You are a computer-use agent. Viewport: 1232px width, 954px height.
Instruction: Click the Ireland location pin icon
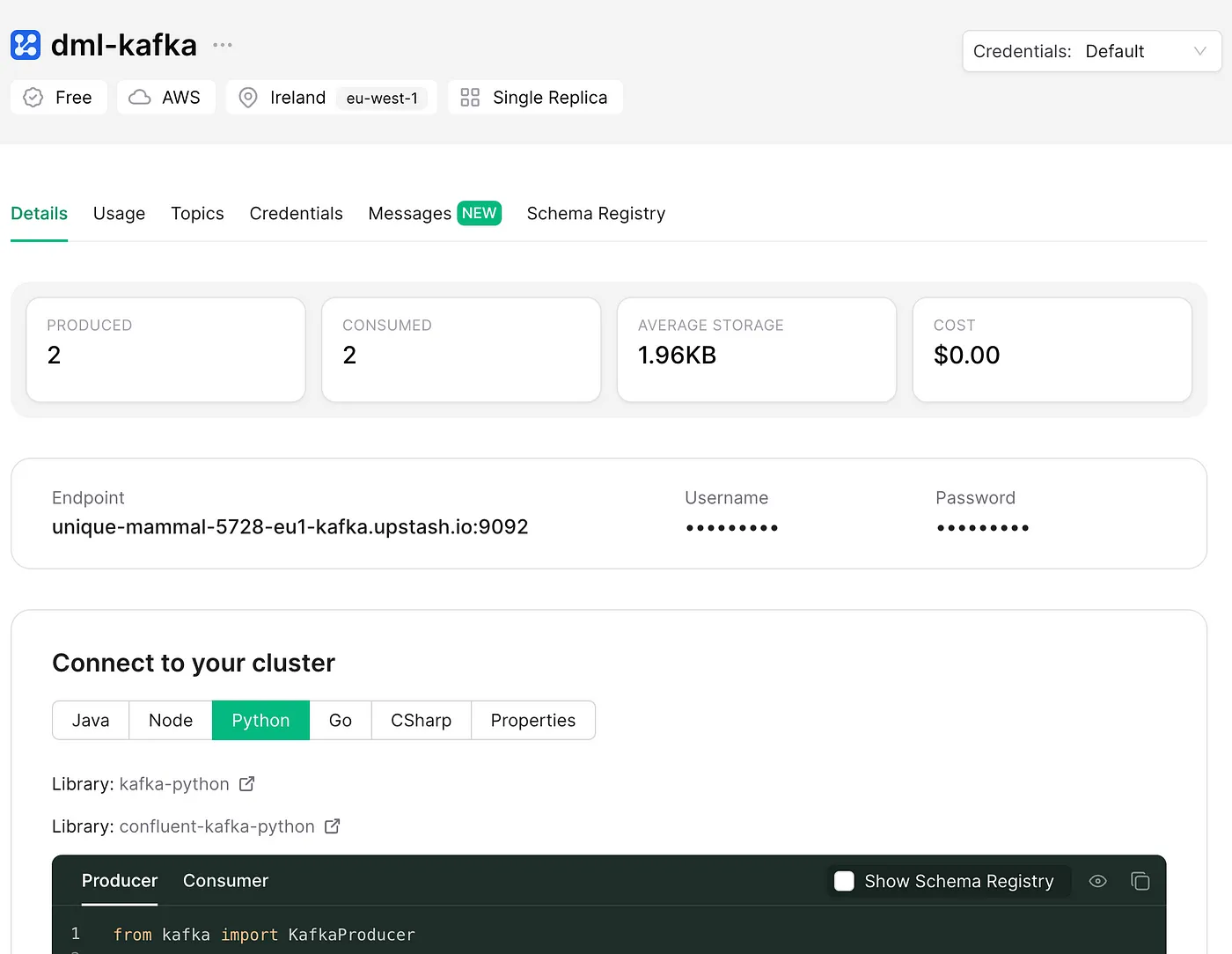[x=248, y=98]
